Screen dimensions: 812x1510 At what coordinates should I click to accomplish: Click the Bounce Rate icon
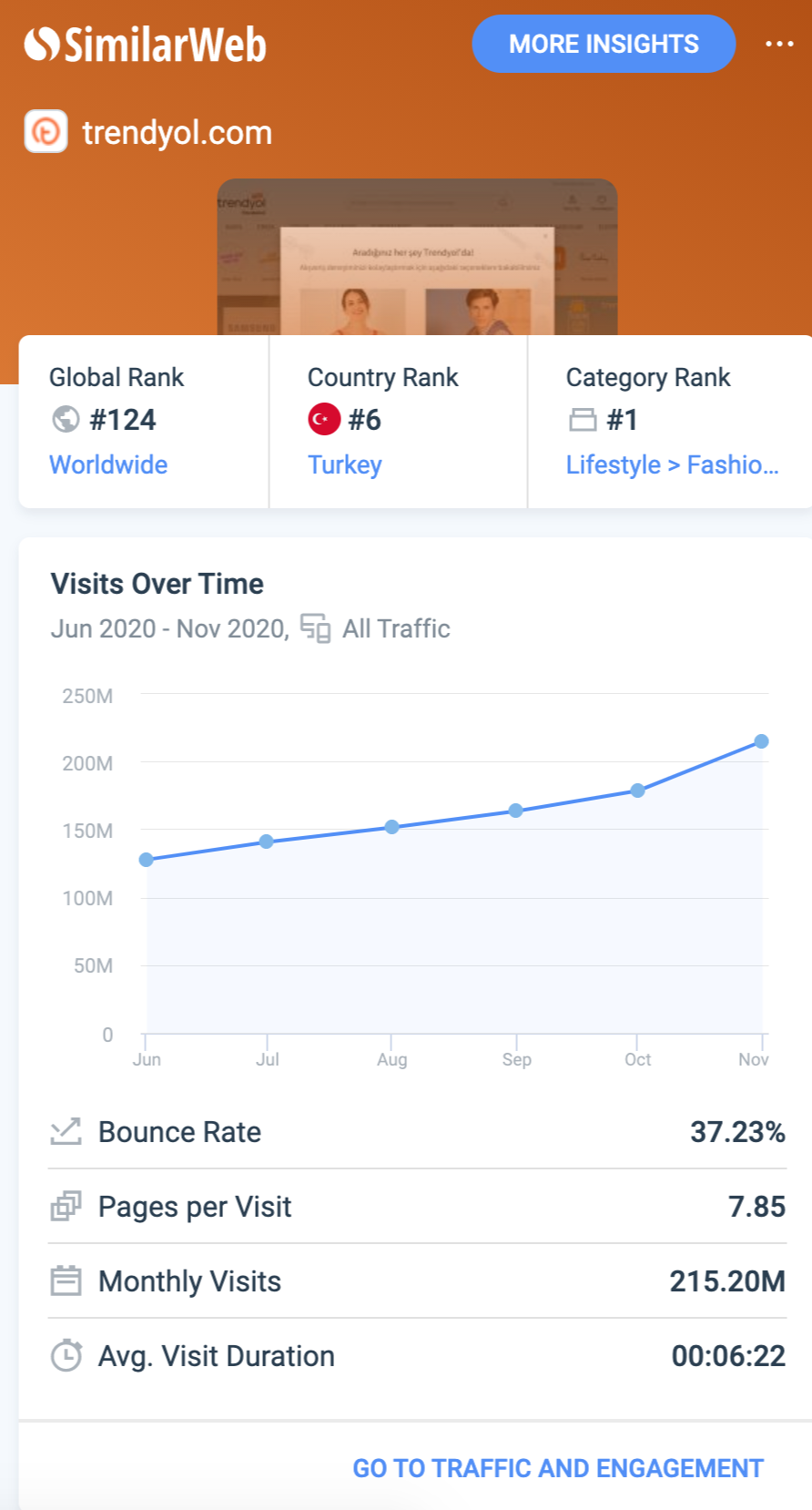point(66,1131)
